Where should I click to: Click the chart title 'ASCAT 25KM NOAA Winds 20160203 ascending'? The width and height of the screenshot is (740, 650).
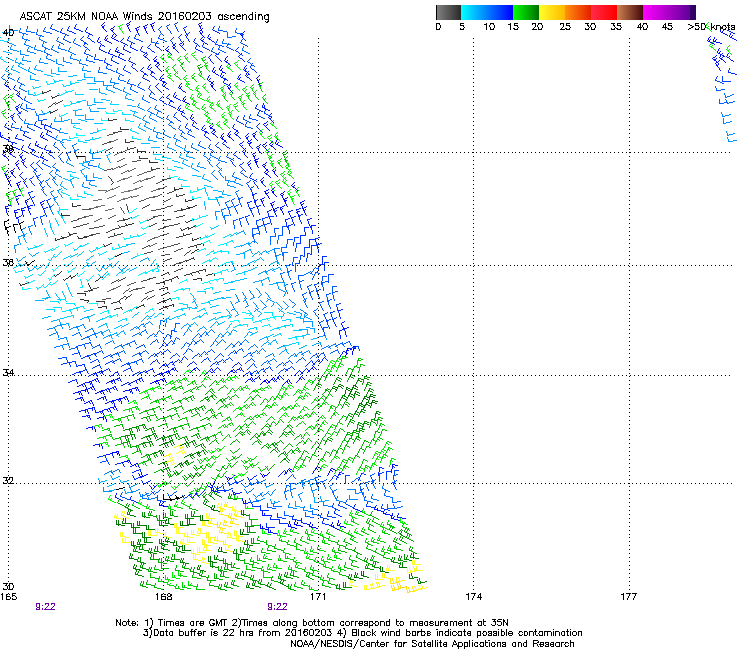[x=144, y=17]
